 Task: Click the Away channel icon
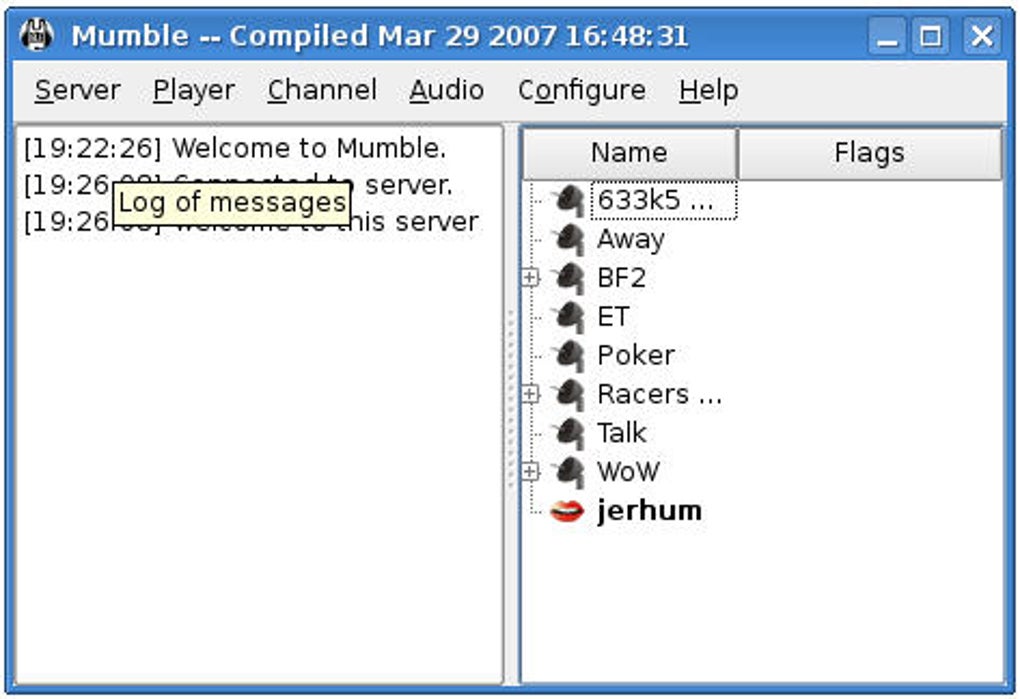click(x=570, y=239)
